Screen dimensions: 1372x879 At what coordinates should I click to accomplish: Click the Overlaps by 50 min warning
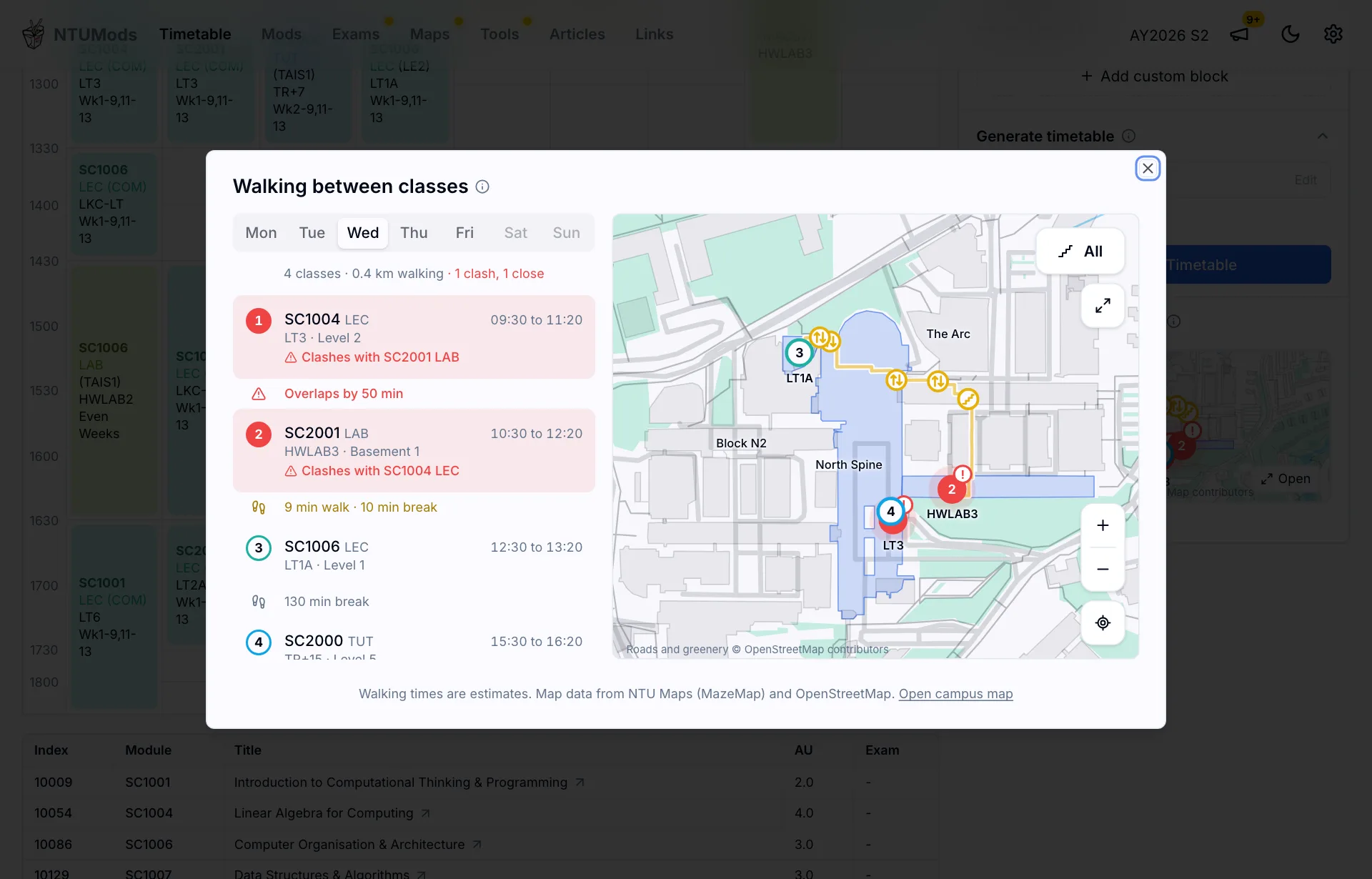click(x=343, y=394)
